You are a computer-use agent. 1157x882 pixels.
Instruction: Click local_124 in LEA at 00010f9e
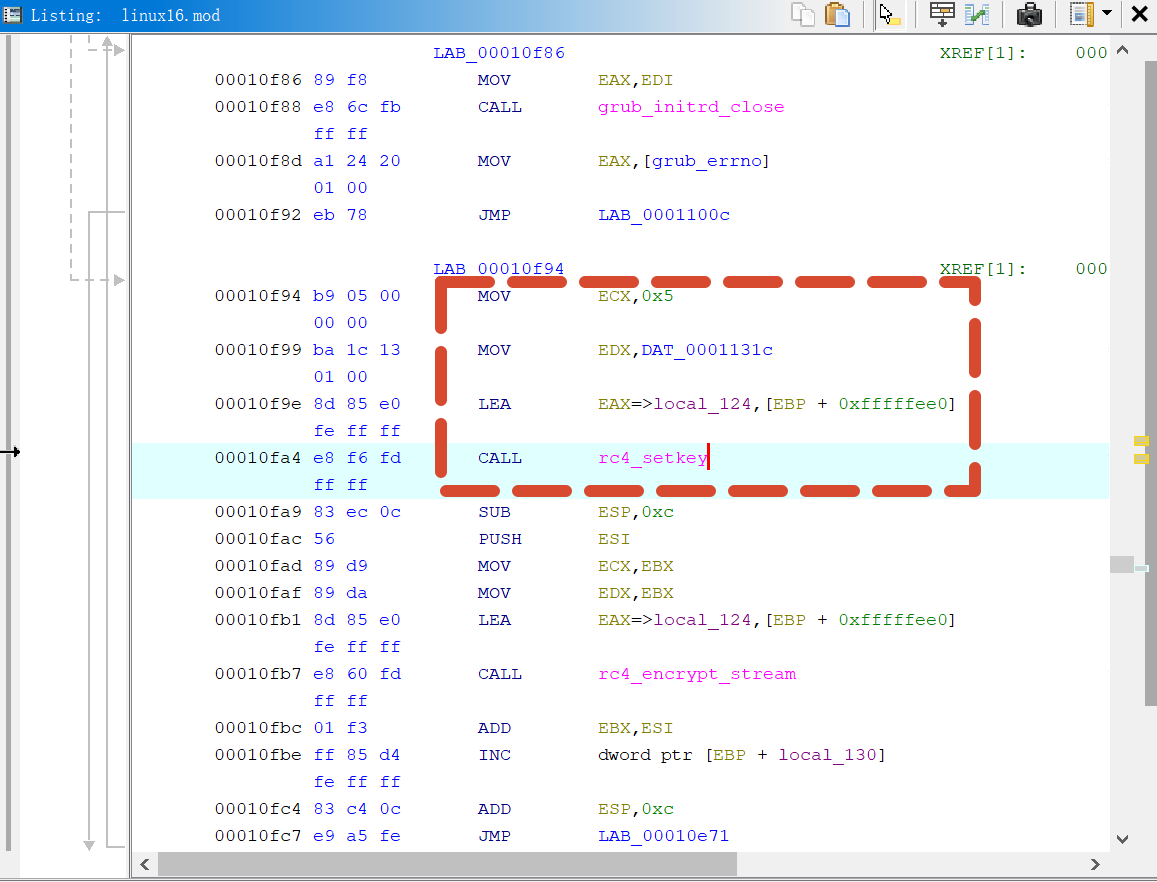702,404
